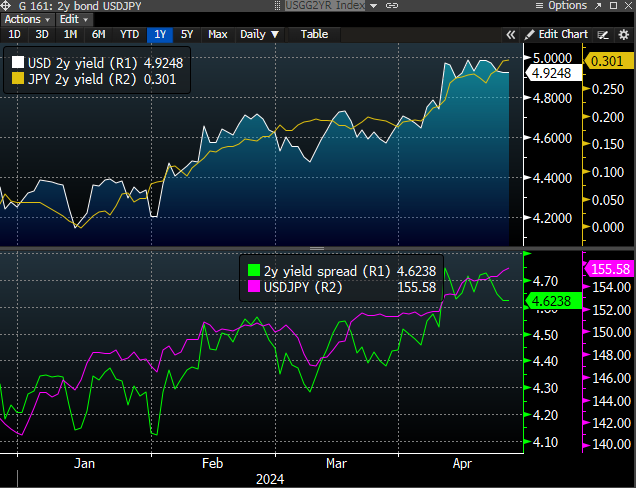Select the Max time range
The height and width of the screenshot is (488, 636).
coord(218,34)
